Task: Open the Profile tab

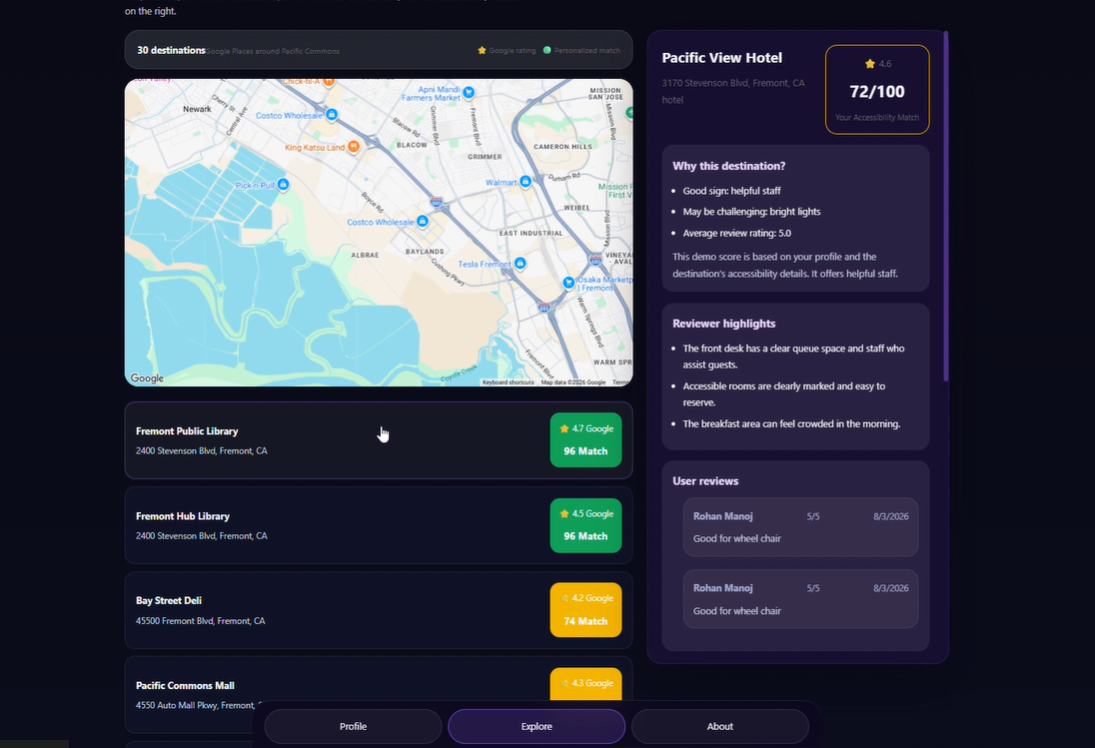Action: 353,726
